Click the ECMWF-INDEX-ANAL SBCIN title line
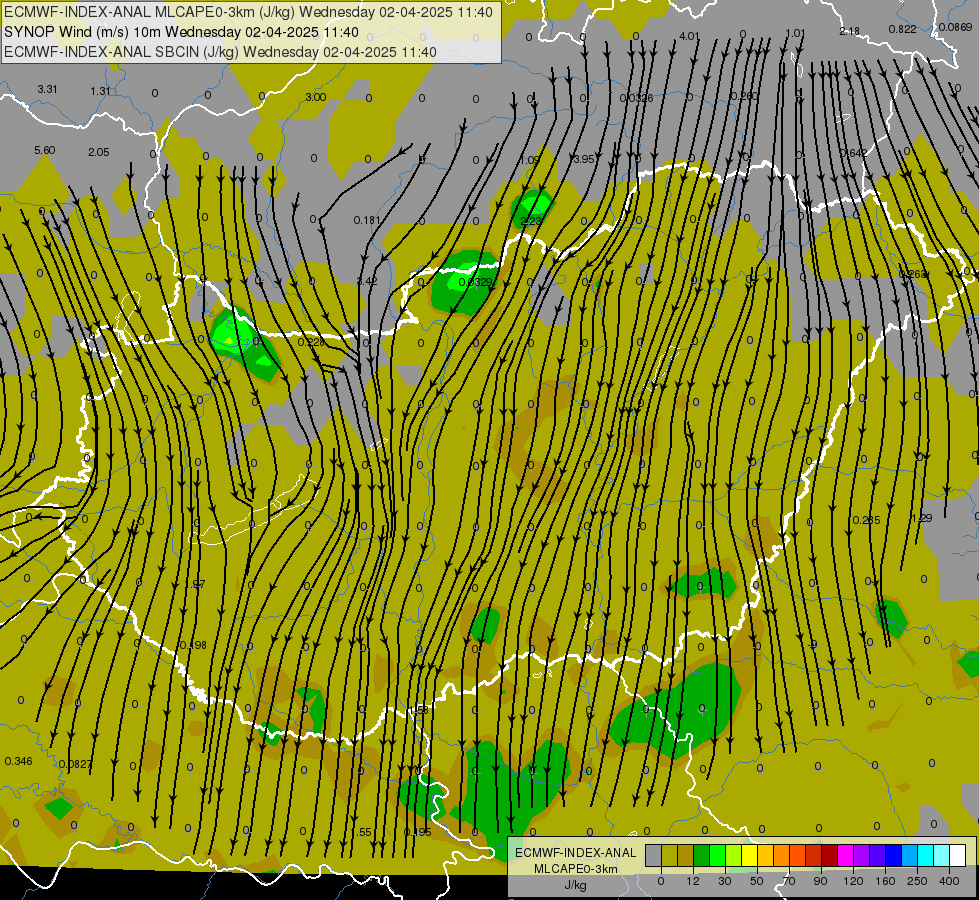The width and height of the screenshot is (979, 900). click(x=220, y=52)
